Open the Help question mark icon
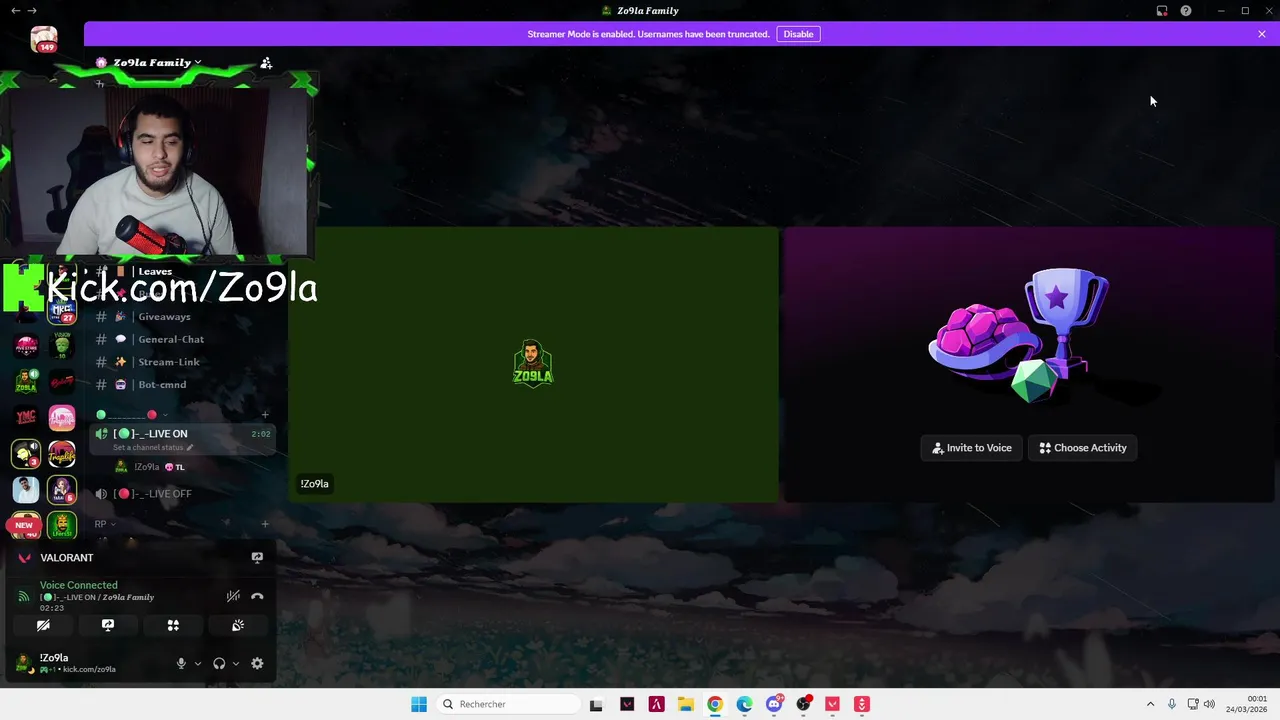This screenshot has width=1280, height=720. (x=1186, y=10)
